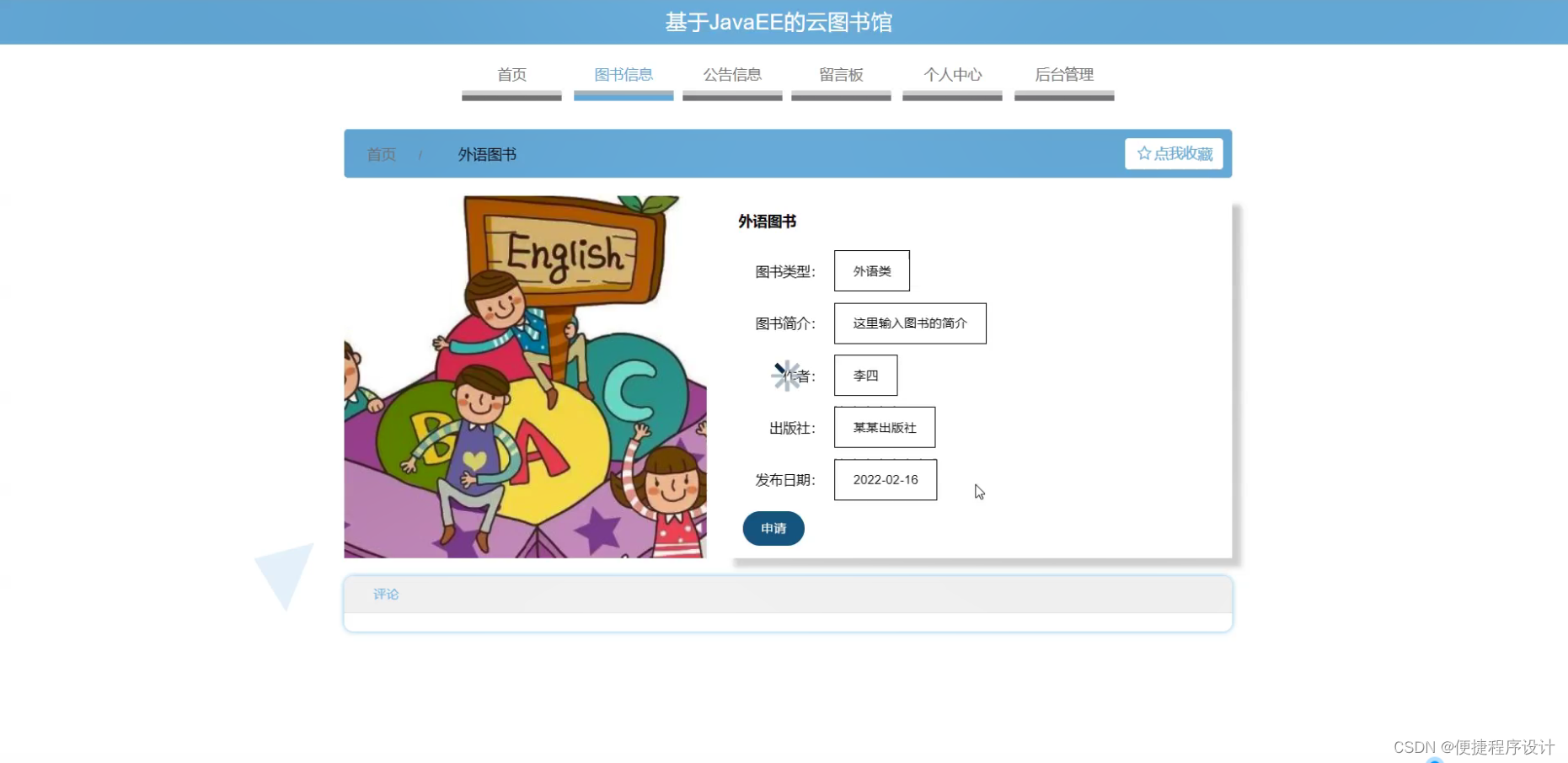Click the book introduction input field
This screenshot has height=763, width=1568.
(x=909, y=323)
